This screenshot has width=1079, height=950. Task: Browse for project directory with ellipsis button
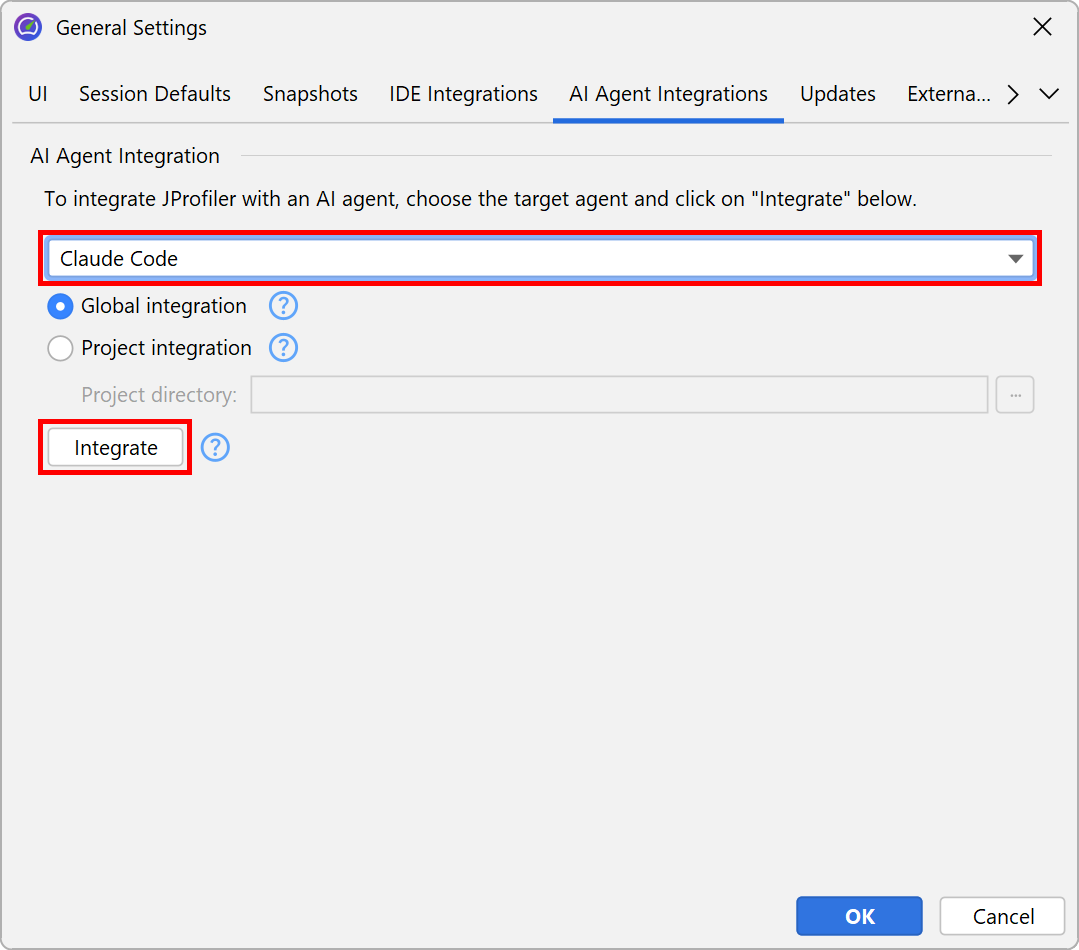click(x=1014, y=395)
